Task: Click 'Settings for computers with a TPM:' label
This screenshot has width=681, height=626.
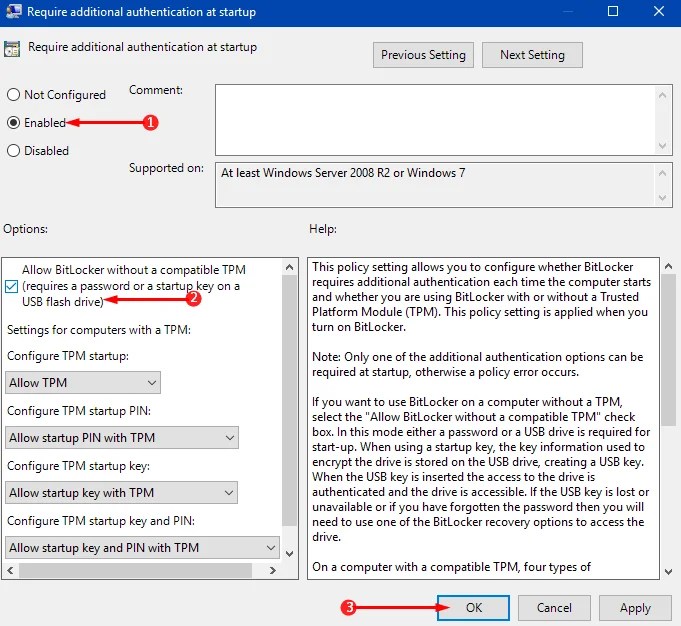Action: [99, 330]
